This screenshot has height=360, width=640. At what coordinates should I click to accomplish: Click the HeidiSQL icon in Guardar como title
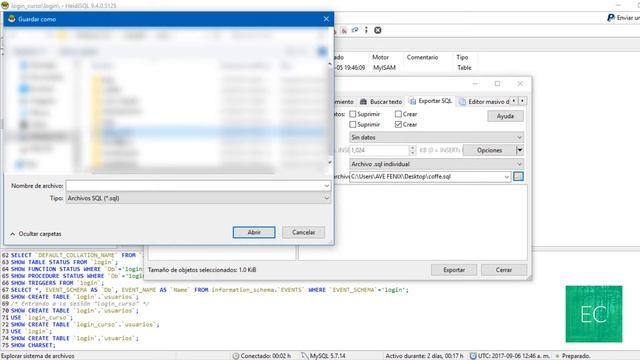tap(11, 19)
